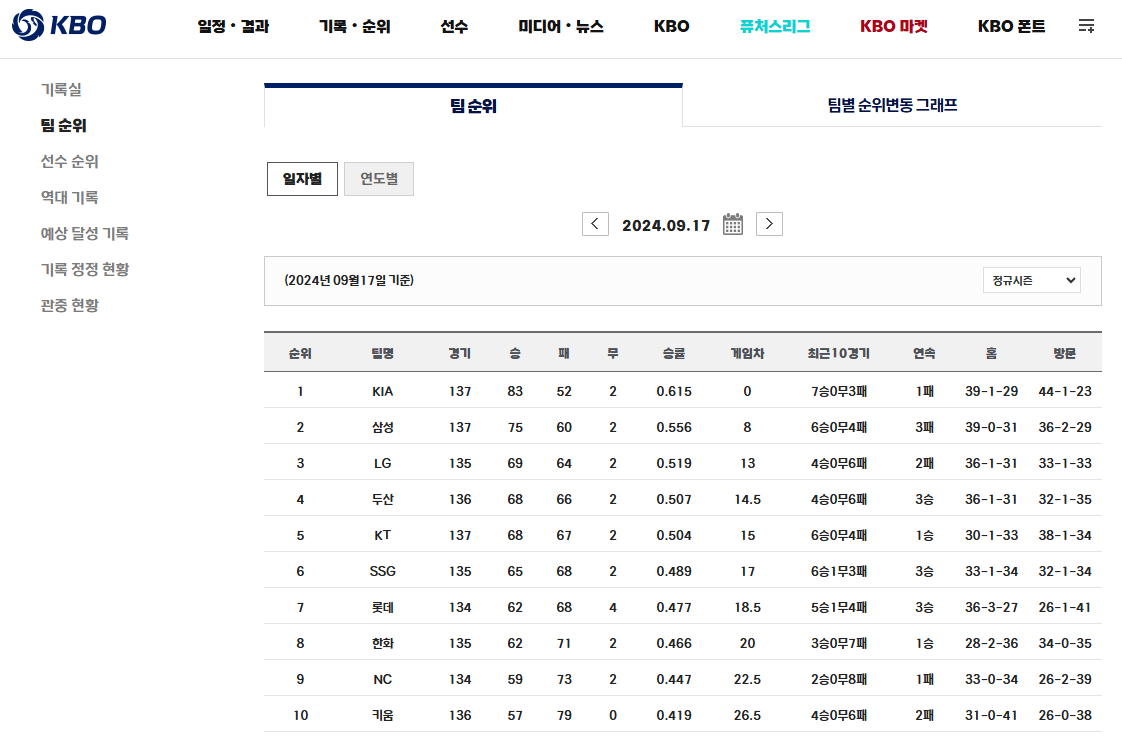Click the next date arrow
1122x745 pixels.
(x=769, y=224)
